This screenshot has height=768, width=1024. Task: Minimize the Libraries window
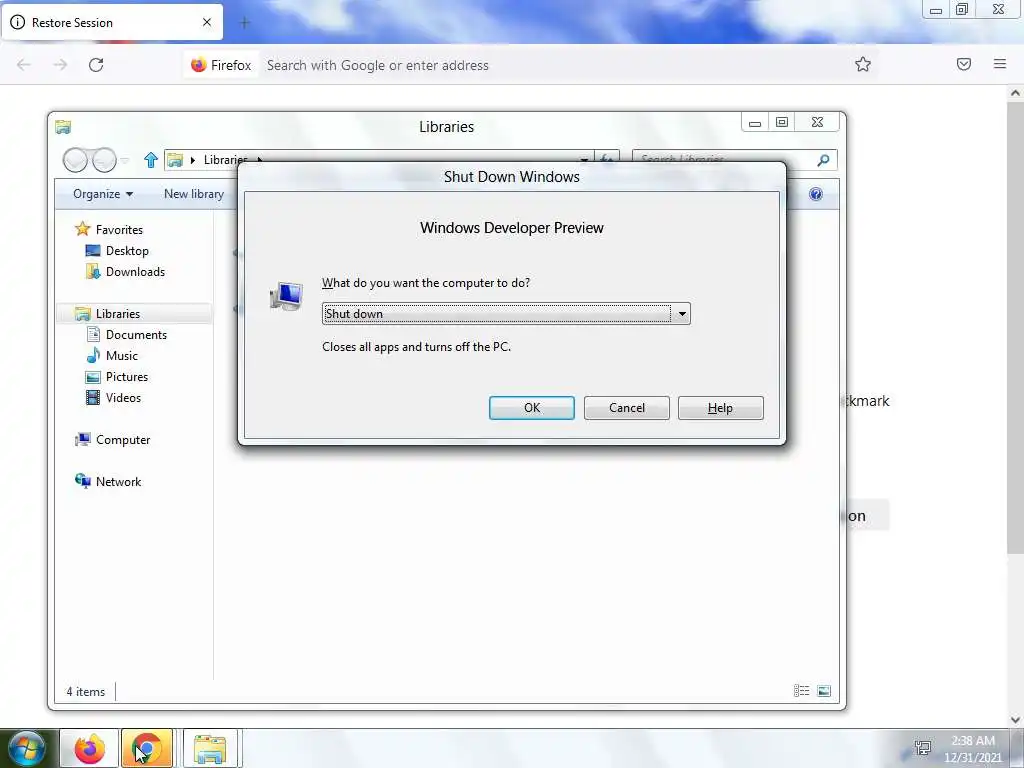tap(755, 122)
